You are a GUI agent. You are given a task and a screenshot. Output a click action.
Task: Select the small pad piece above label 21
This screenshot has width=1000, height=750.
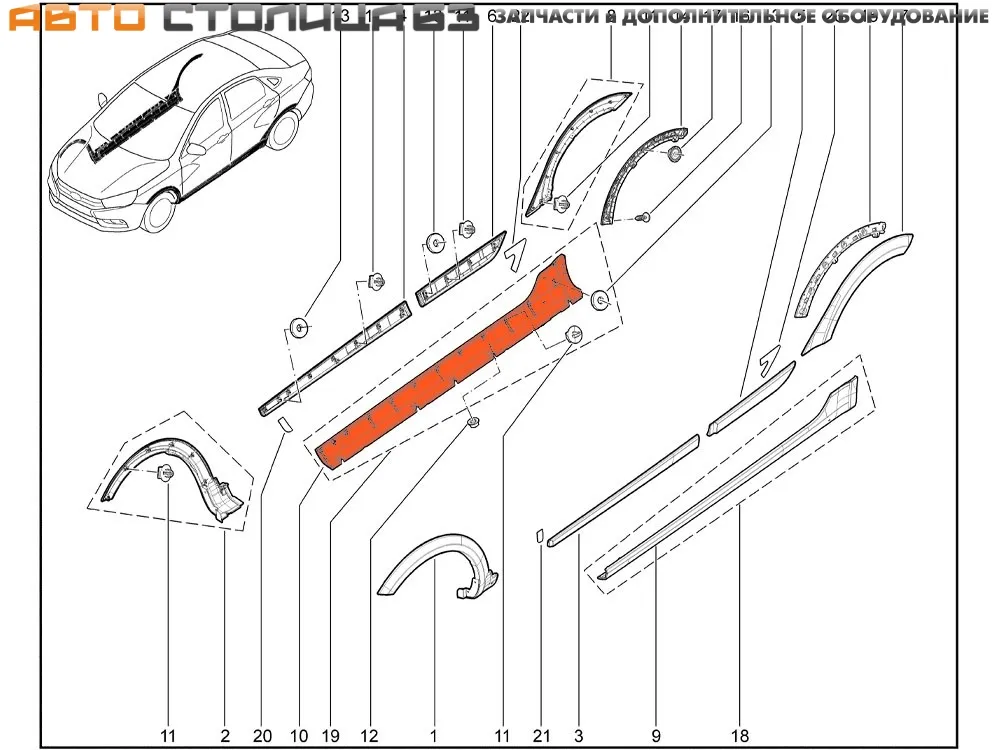[x=538, y=535]
